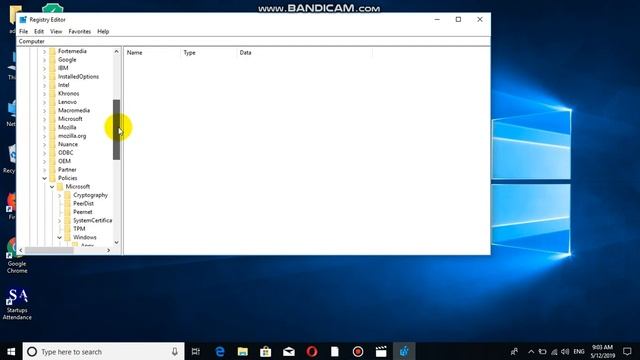Click the ENG language indicator
This screenshot has height=360, width=640.
(x=579, y=351)
